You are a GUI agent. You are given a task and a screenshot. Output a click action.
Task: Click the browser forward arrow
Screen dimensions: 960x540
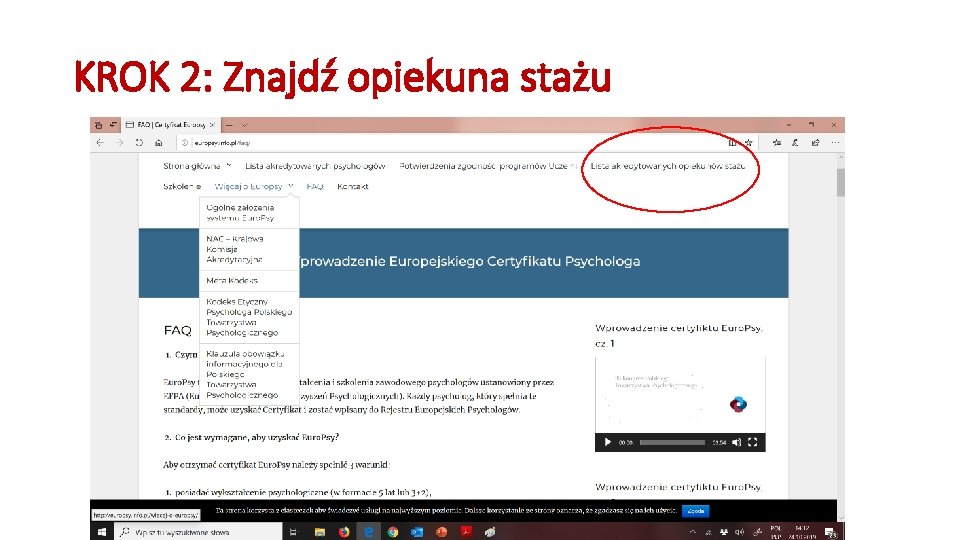click(119, 143)
